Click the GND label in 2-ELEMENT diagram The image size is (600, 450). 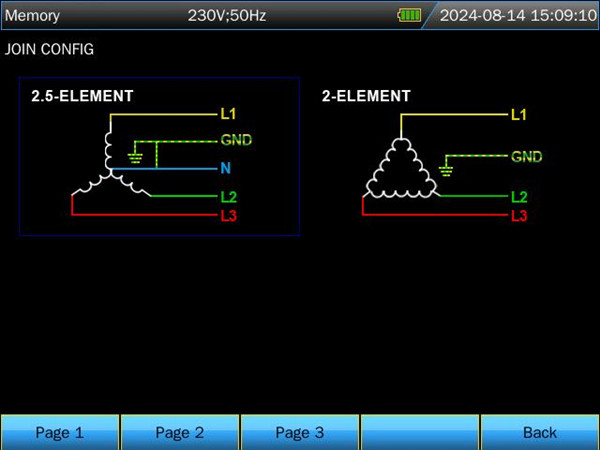click(x=527, y=157)
